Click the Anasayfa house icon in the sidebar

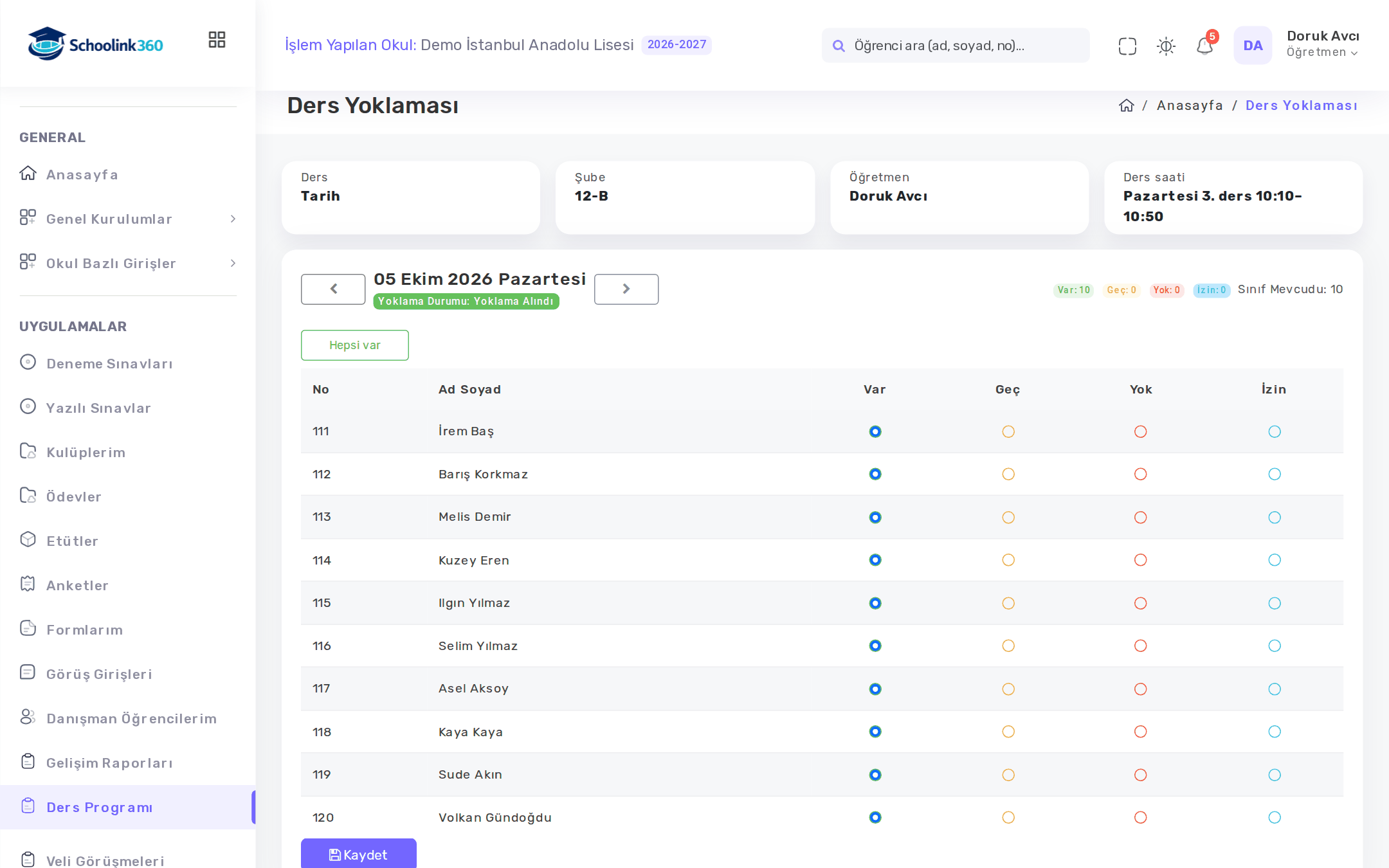[28, 173]
